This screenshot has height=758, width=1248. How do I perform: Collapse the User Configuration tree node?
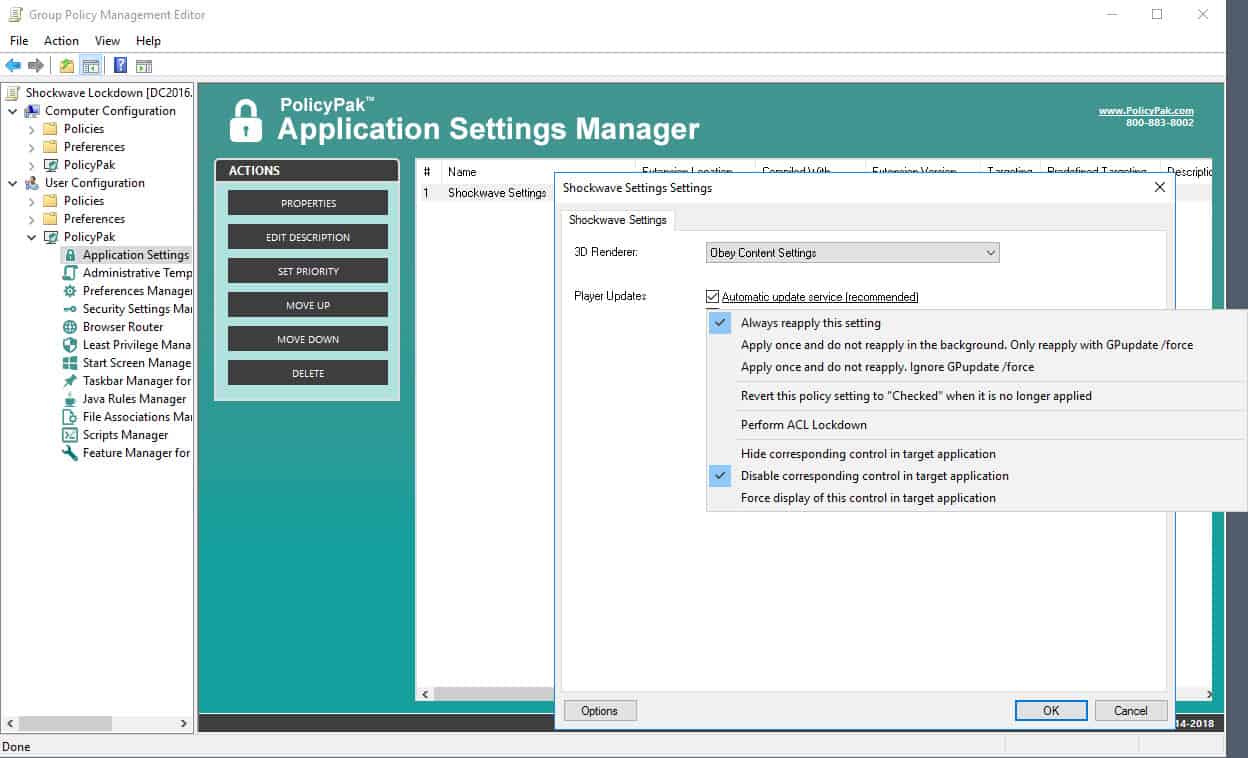13,183
